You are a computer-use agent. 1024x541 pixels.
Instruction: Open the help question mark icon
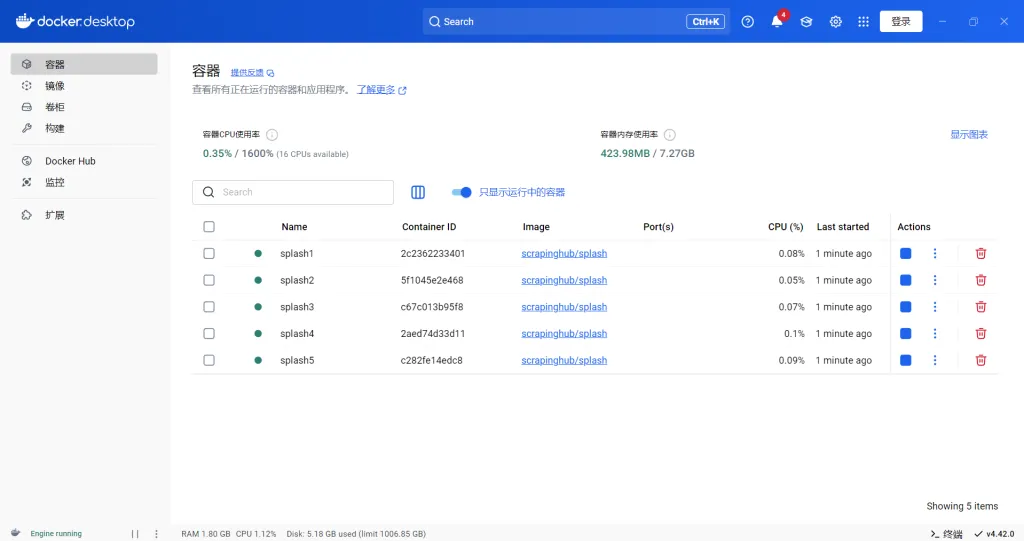tap(748, 22)
